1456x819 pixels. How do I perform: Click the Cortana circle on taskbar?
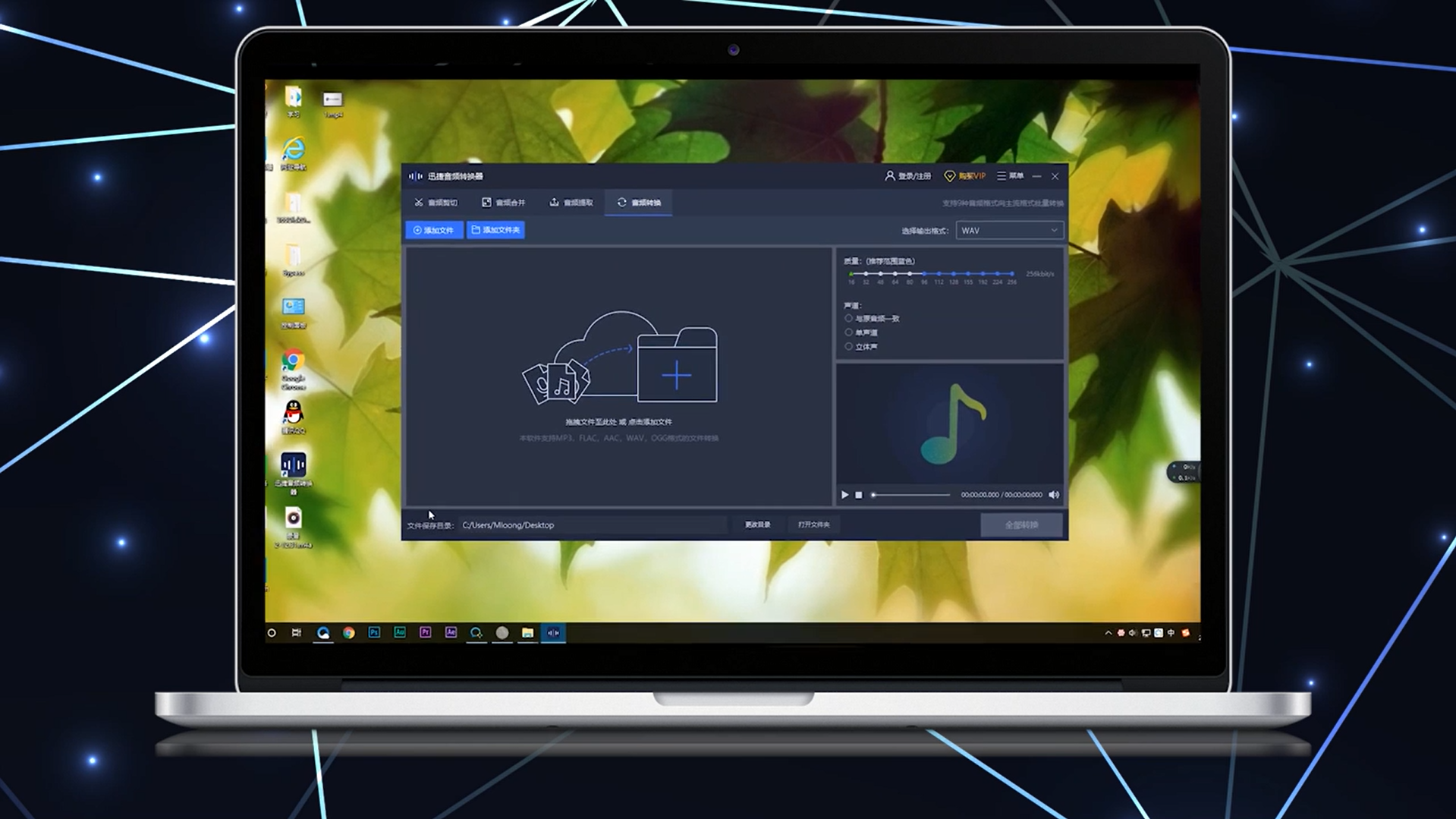pos(272,633)
